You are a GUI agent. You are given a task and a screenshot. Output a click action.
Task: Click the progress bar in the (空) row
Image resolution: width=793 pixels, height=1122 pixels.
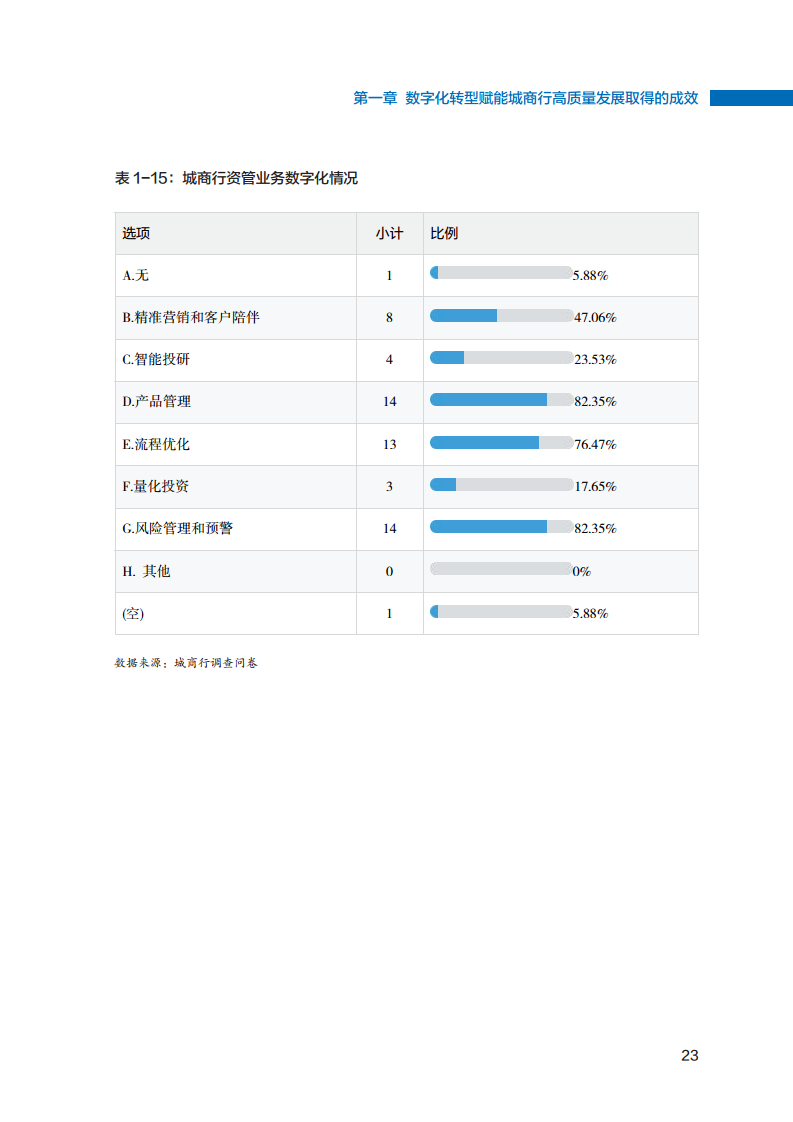(x=501, y=612)
